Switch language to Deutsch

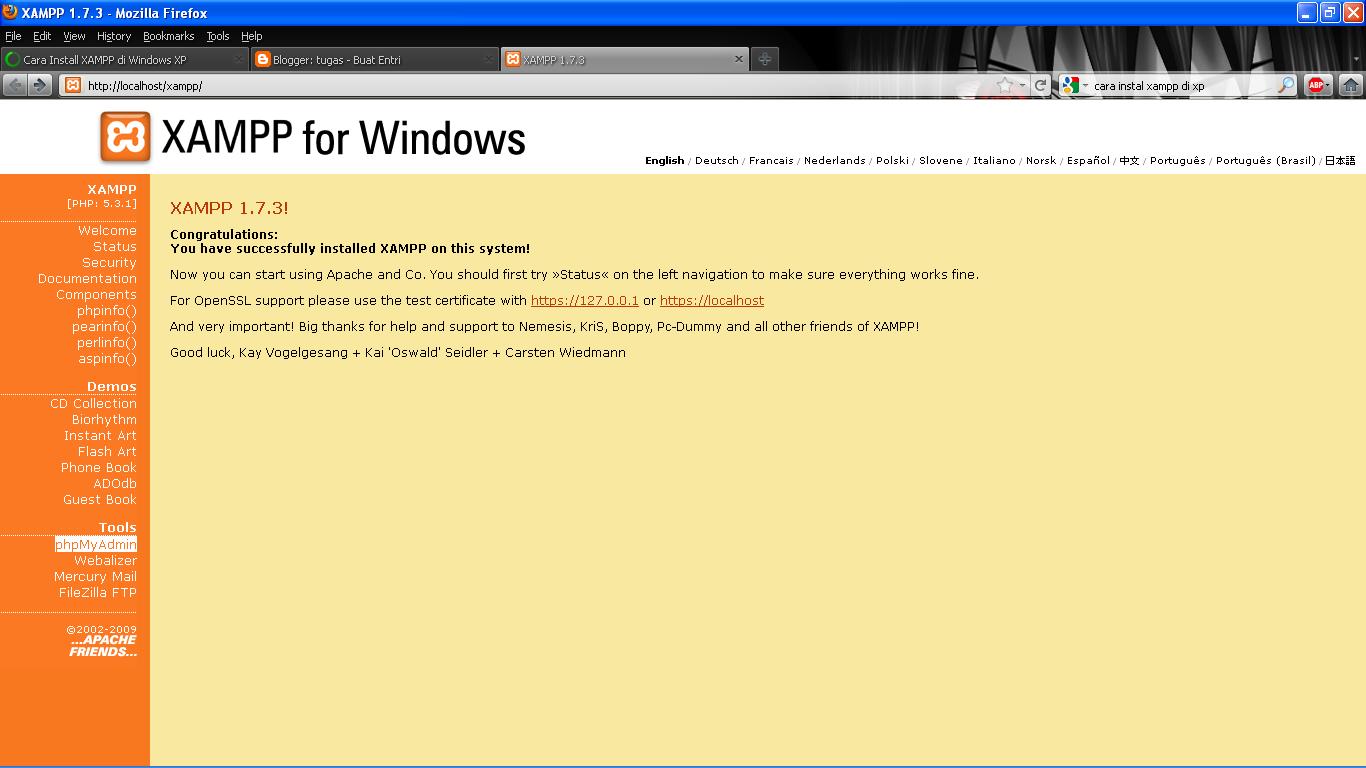pyautogui.click(x=716, y=160)
